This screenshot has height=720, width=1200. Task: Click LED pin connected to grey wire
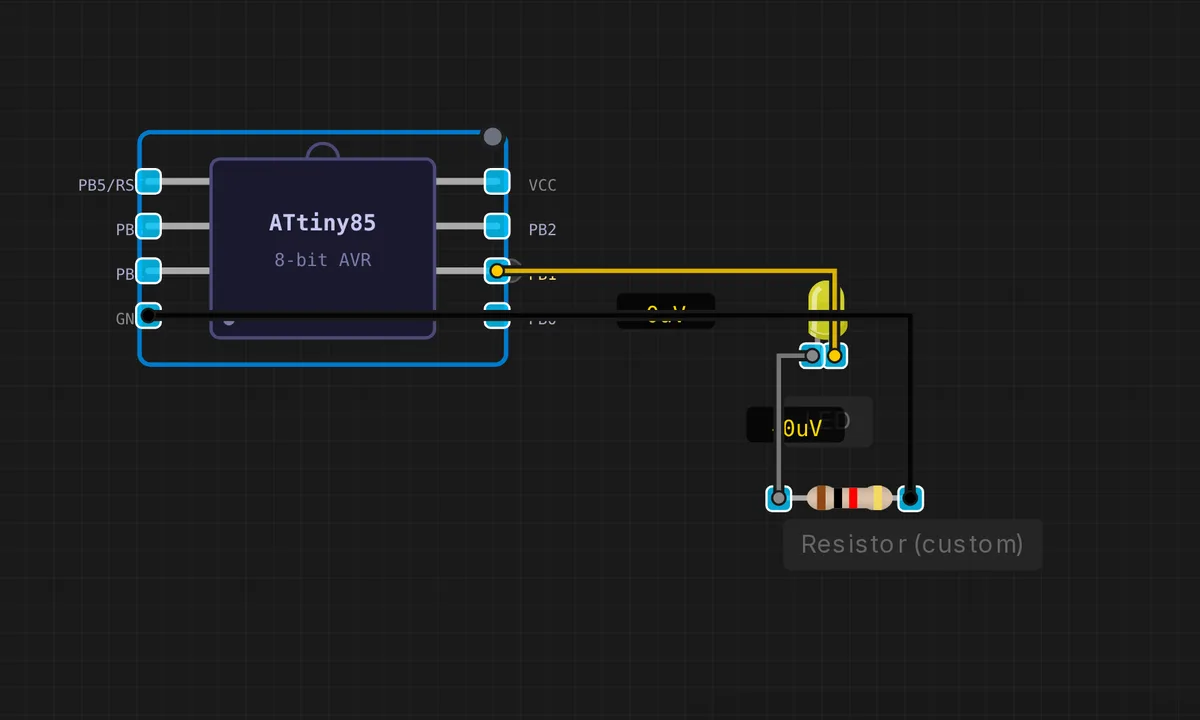click(x=812, y=355)
